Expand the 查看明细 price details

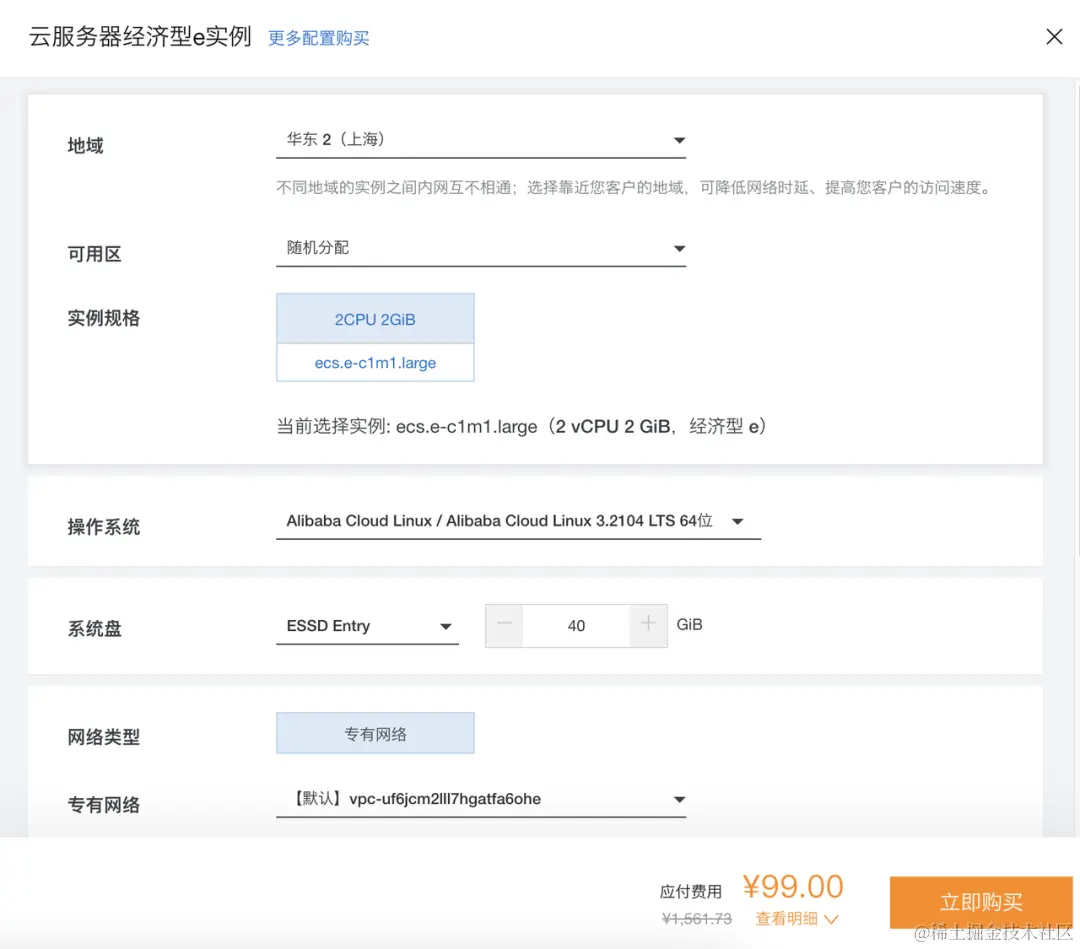point(790,918)
